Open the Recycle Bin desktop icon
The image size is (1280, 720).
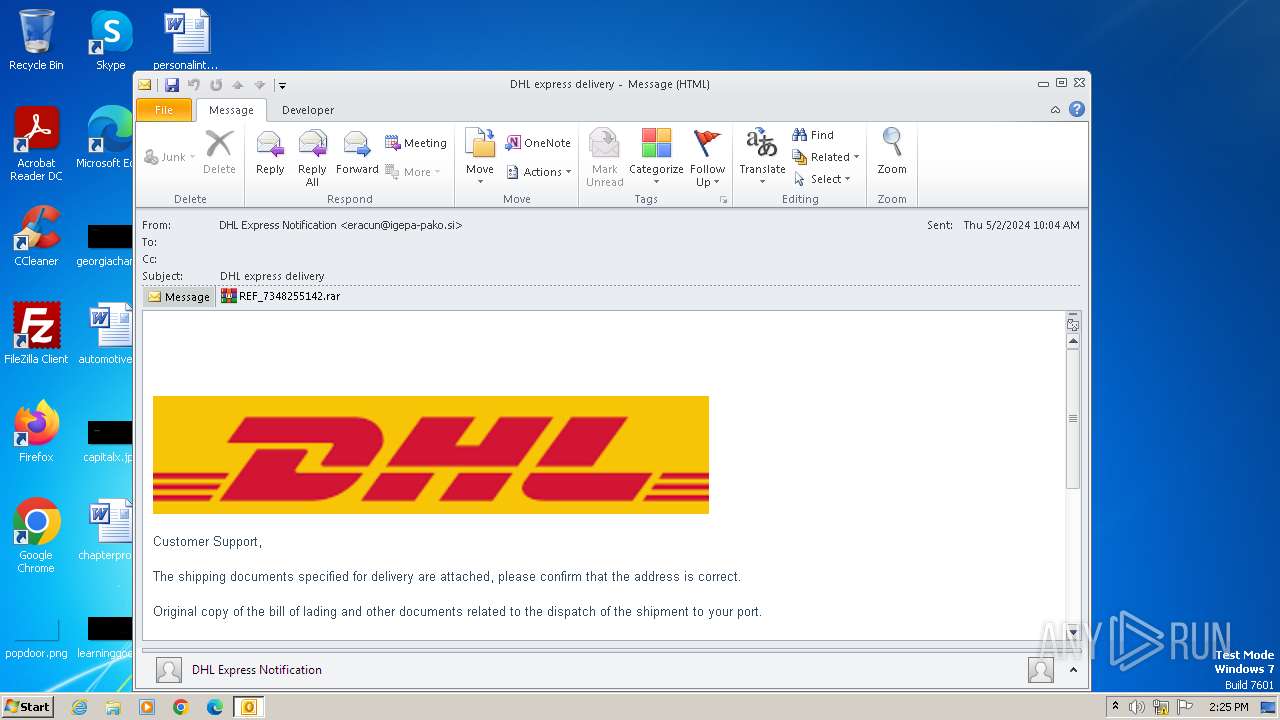point(36,40)
